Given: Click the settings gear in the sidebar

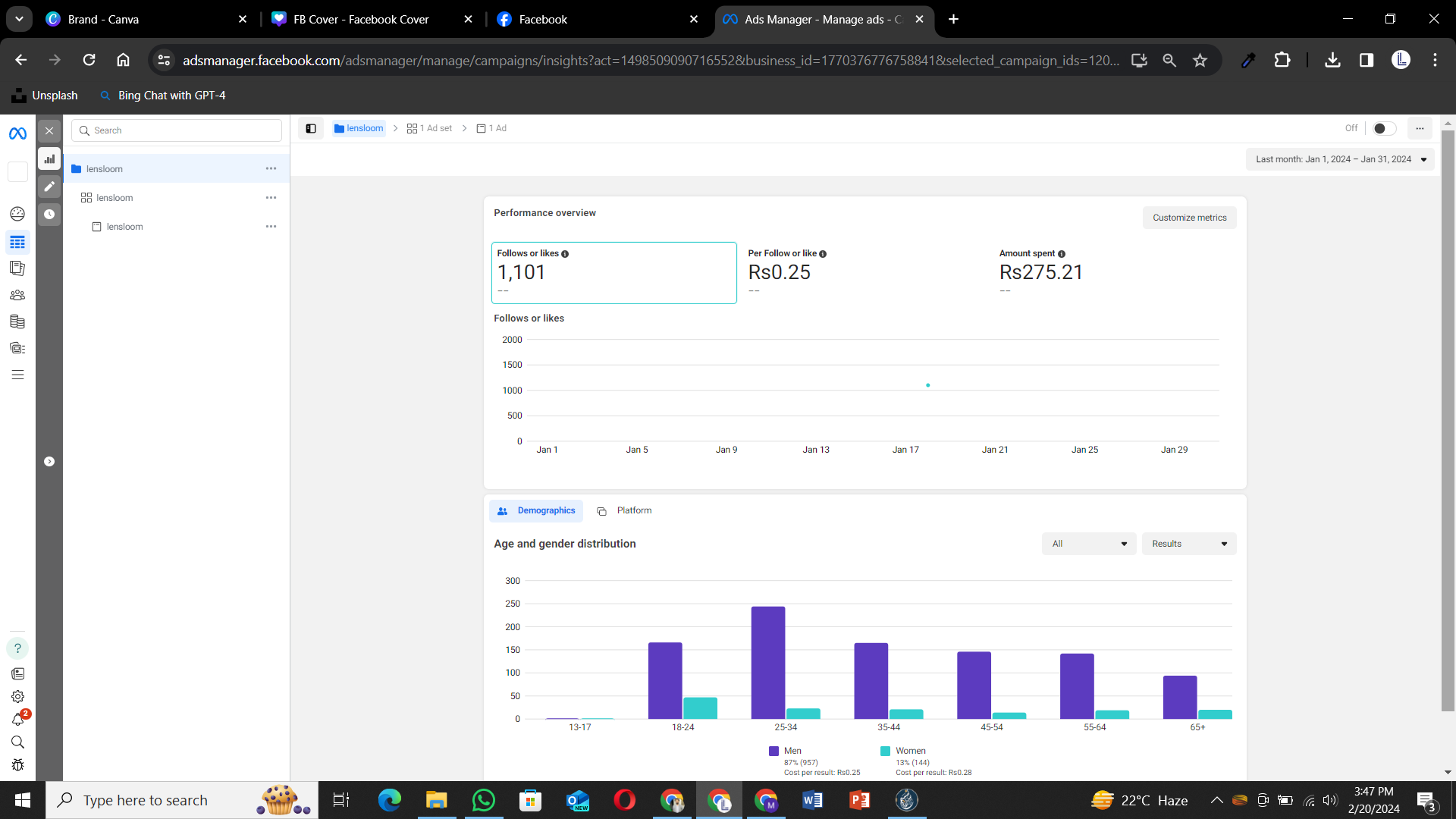Looking at the screenshot, I should click(x=17, y=696).
